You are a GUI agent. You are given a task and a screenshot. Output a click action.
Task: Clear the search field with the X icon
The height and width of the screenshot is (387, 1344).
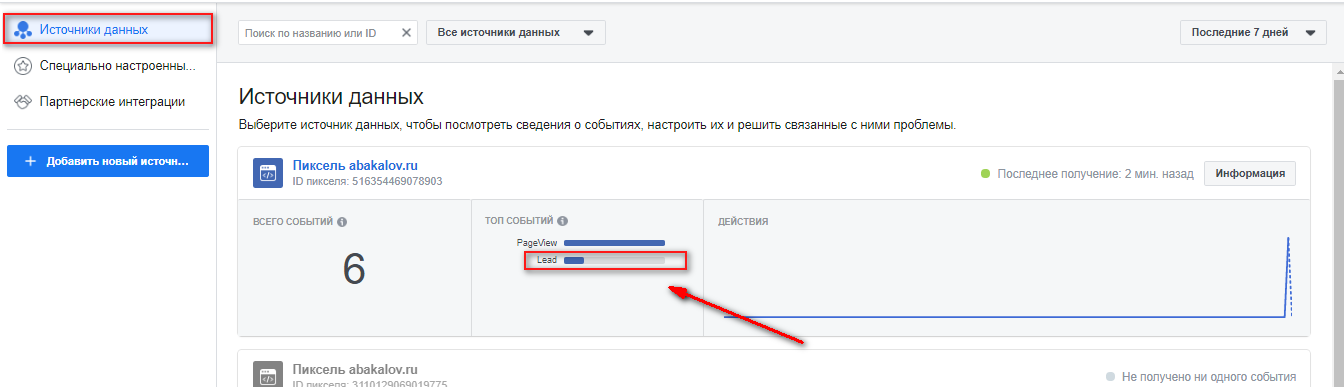click(x=406, y=33)
